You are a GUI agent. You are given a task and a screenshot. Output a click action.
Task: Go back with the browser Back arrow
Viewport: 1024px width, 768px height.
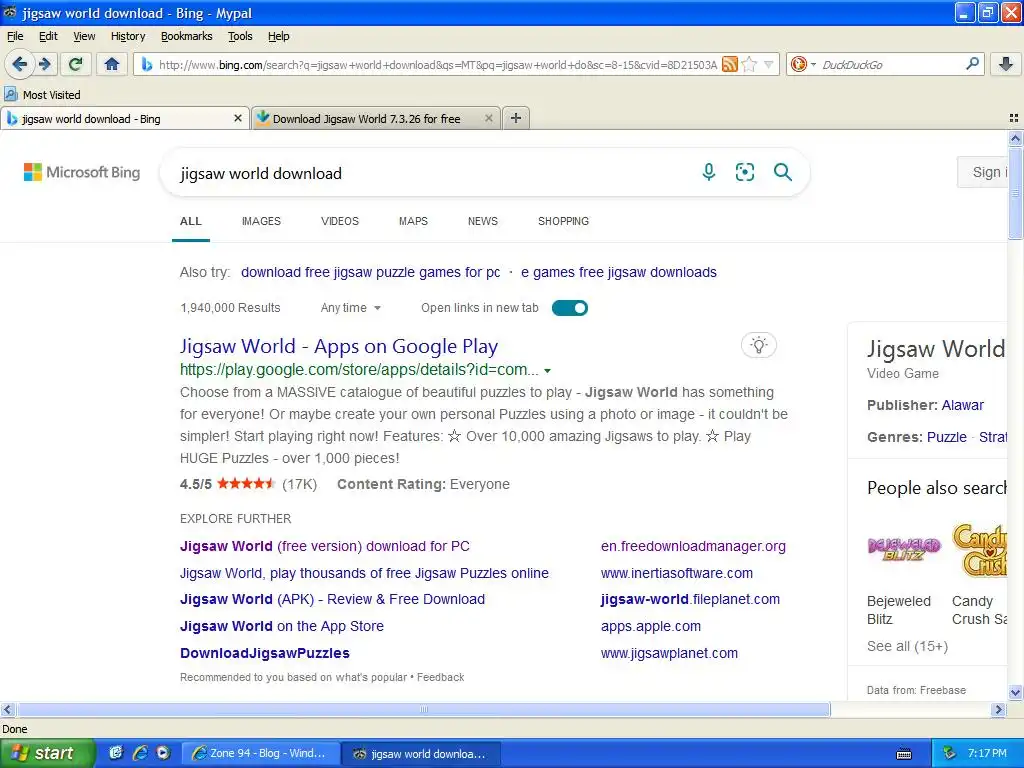20,64
